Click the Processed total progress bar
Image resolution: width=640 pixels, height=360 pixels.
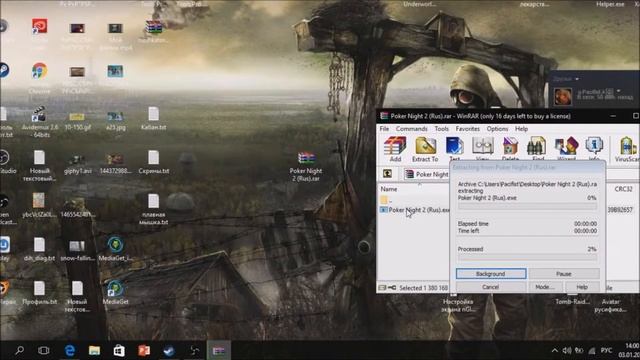click(527, 258)
